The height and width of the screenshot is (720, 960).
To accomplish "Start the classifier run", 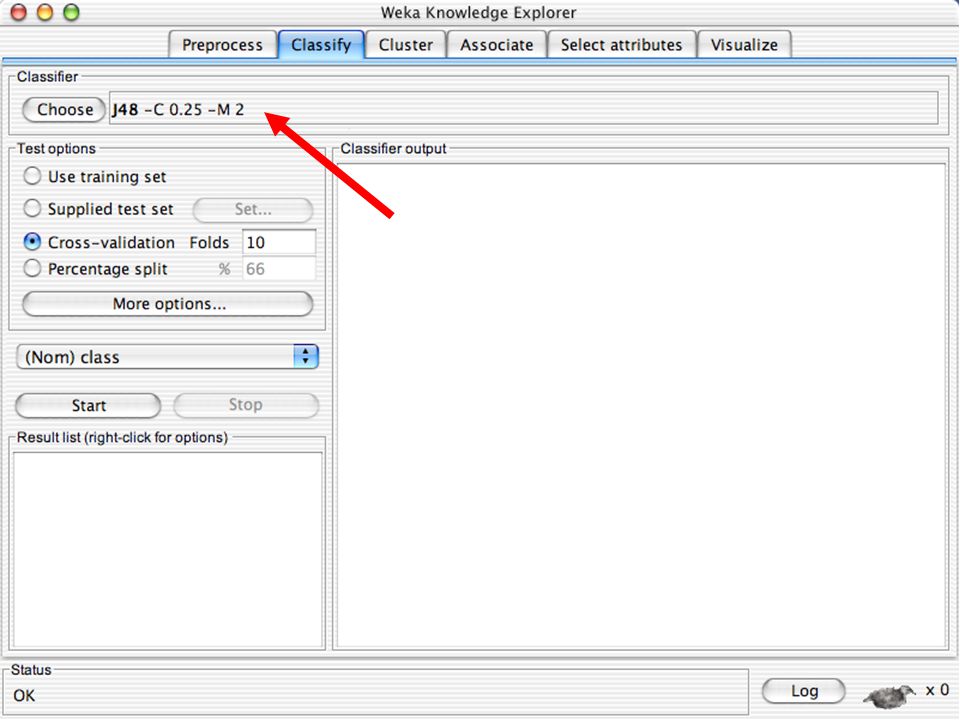I will coord(88,405).
